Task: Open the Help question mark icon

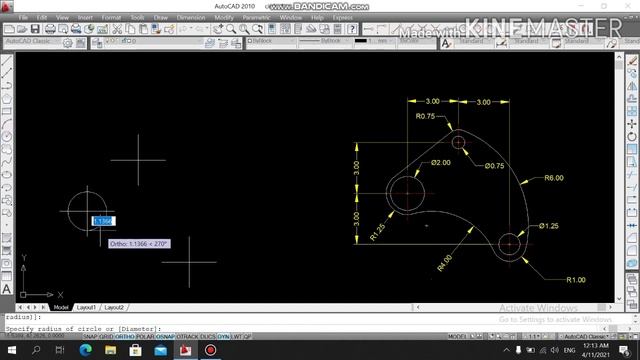Action: pos(352,29)
